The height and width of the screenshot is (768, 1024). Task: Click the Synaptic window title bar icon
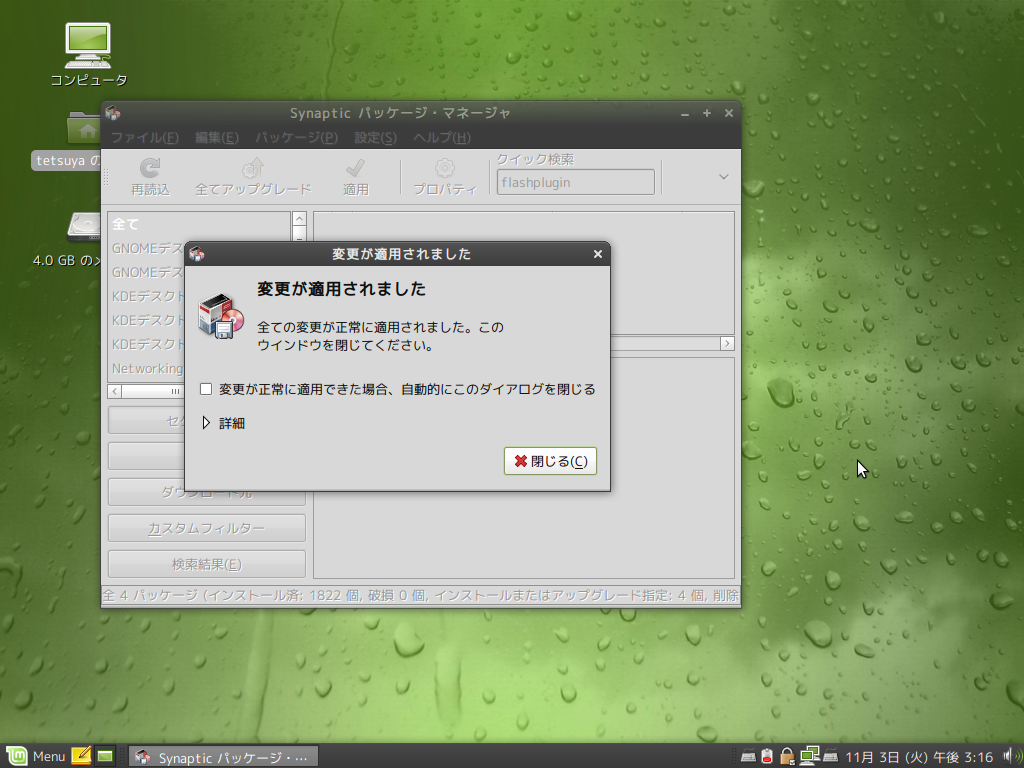point(112,113)
